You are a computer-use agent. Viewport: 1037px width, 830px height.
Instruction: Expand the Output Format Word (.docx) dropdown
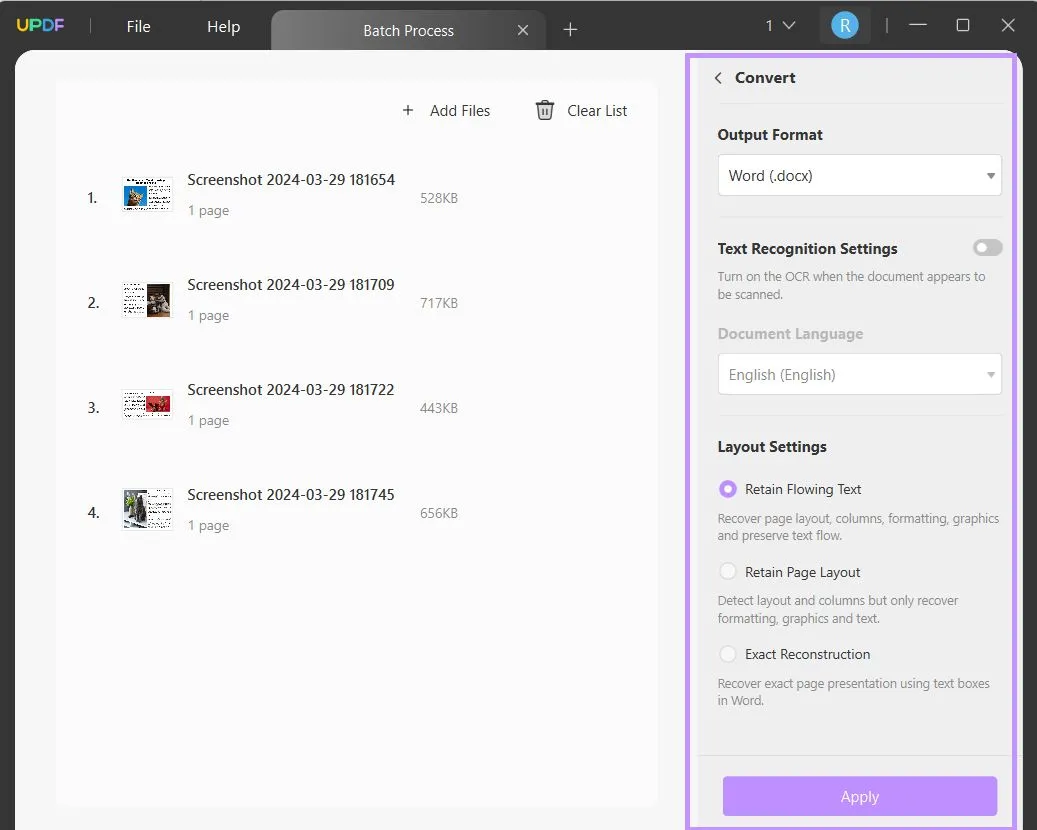[859, 175]
